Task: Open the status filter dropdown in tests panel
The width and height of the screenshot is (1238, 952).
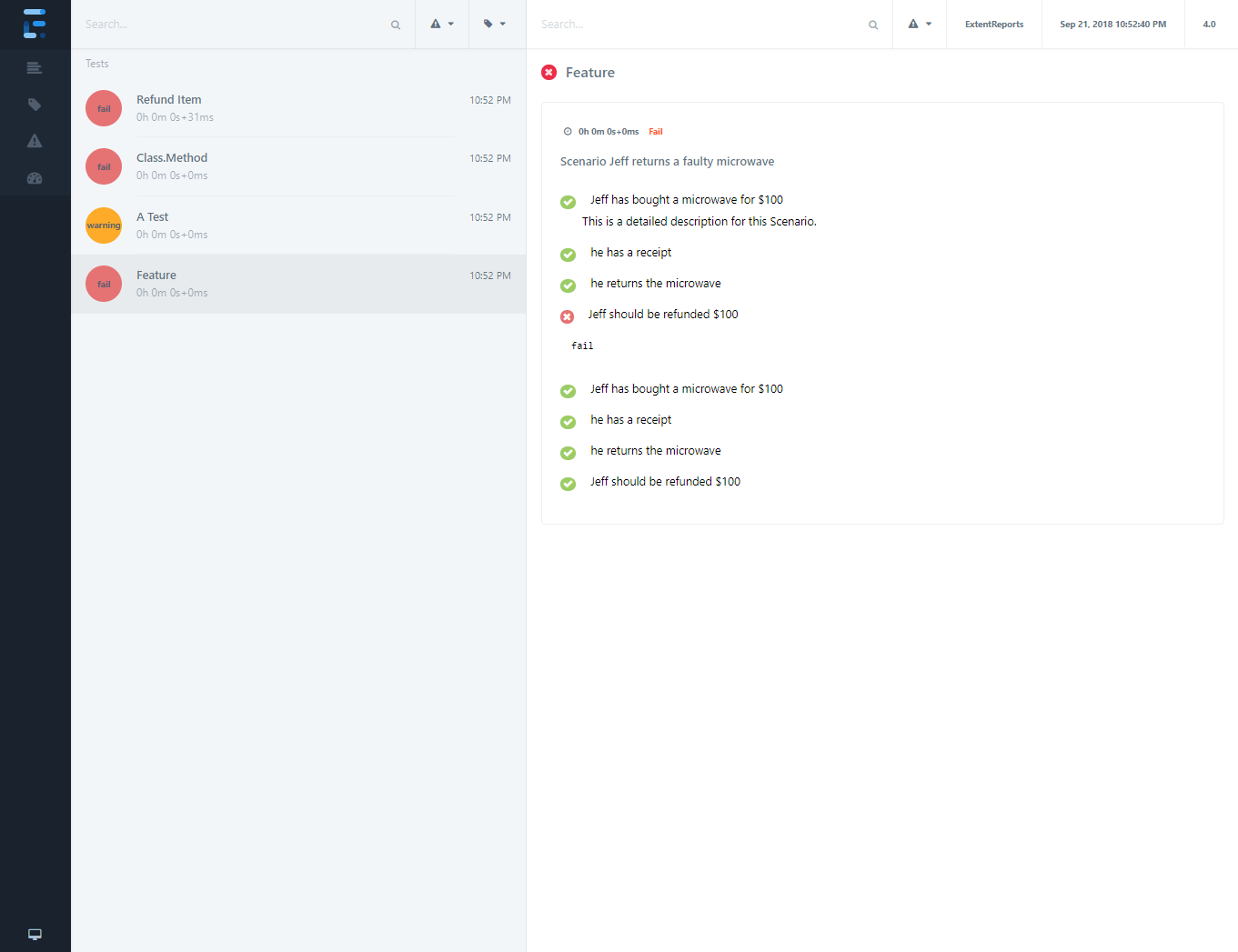Action: coord(442,24)
